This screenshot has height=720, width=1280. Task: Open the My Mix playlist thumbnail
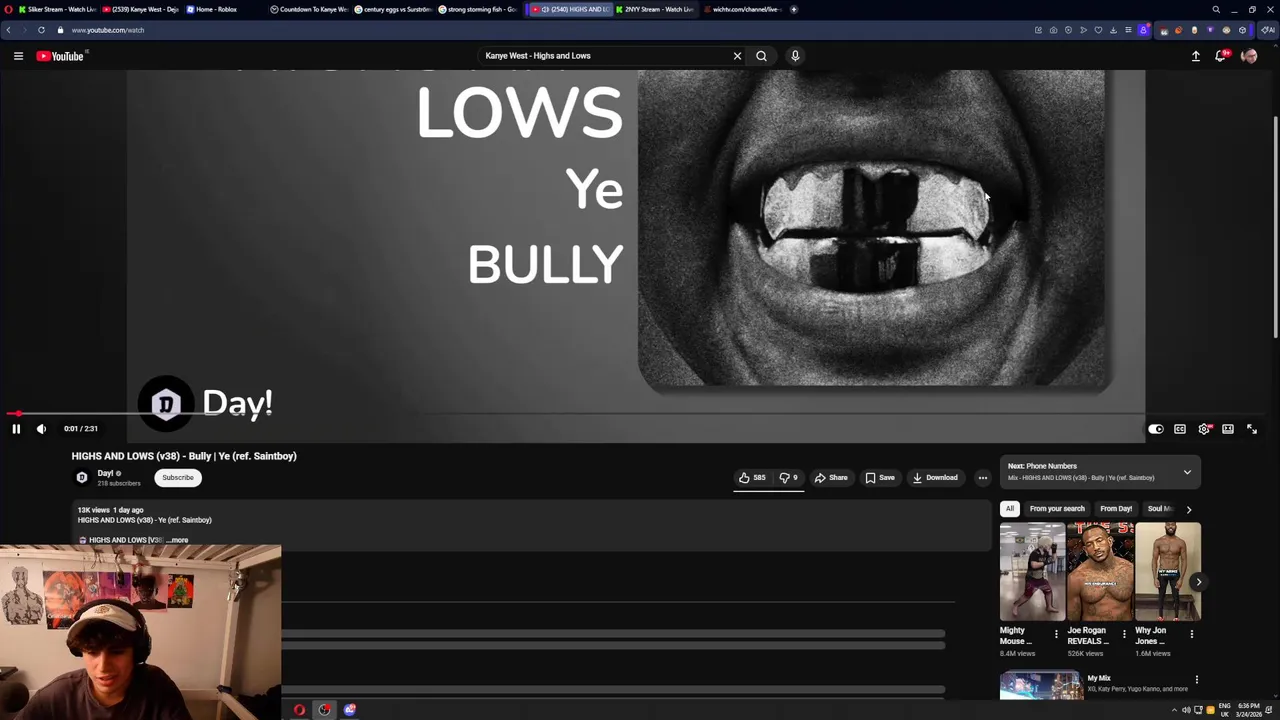tap(1040, 686)
